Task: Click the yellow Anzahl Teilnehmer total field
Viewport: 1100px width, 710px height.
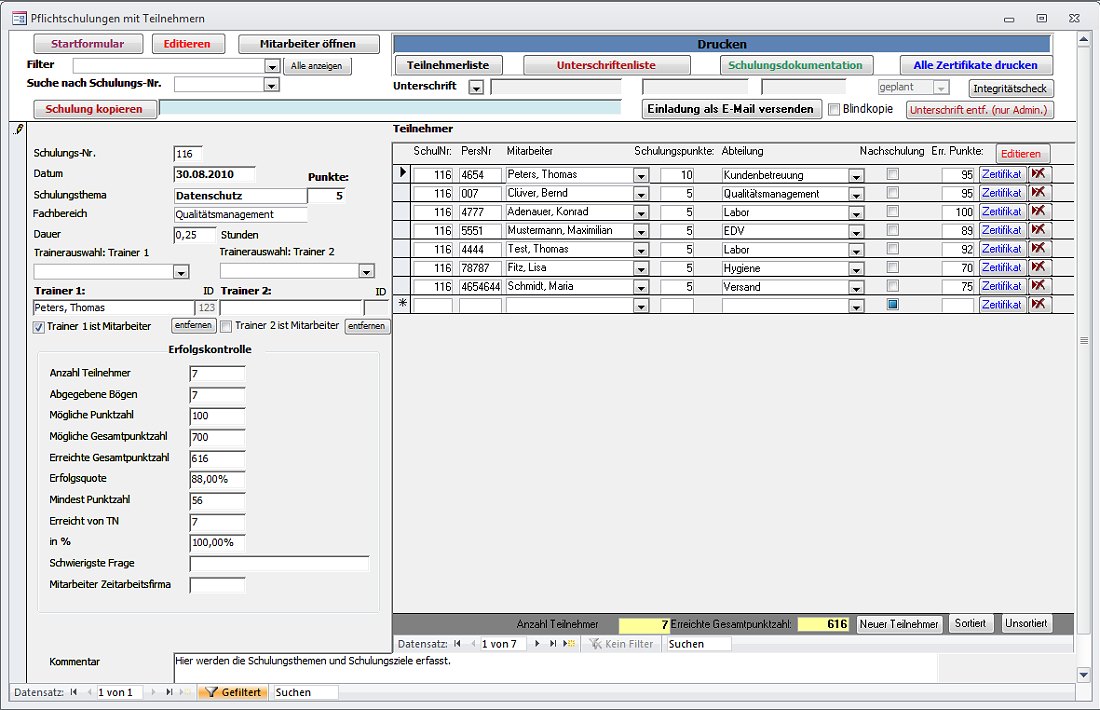Action: pos(644,624)
